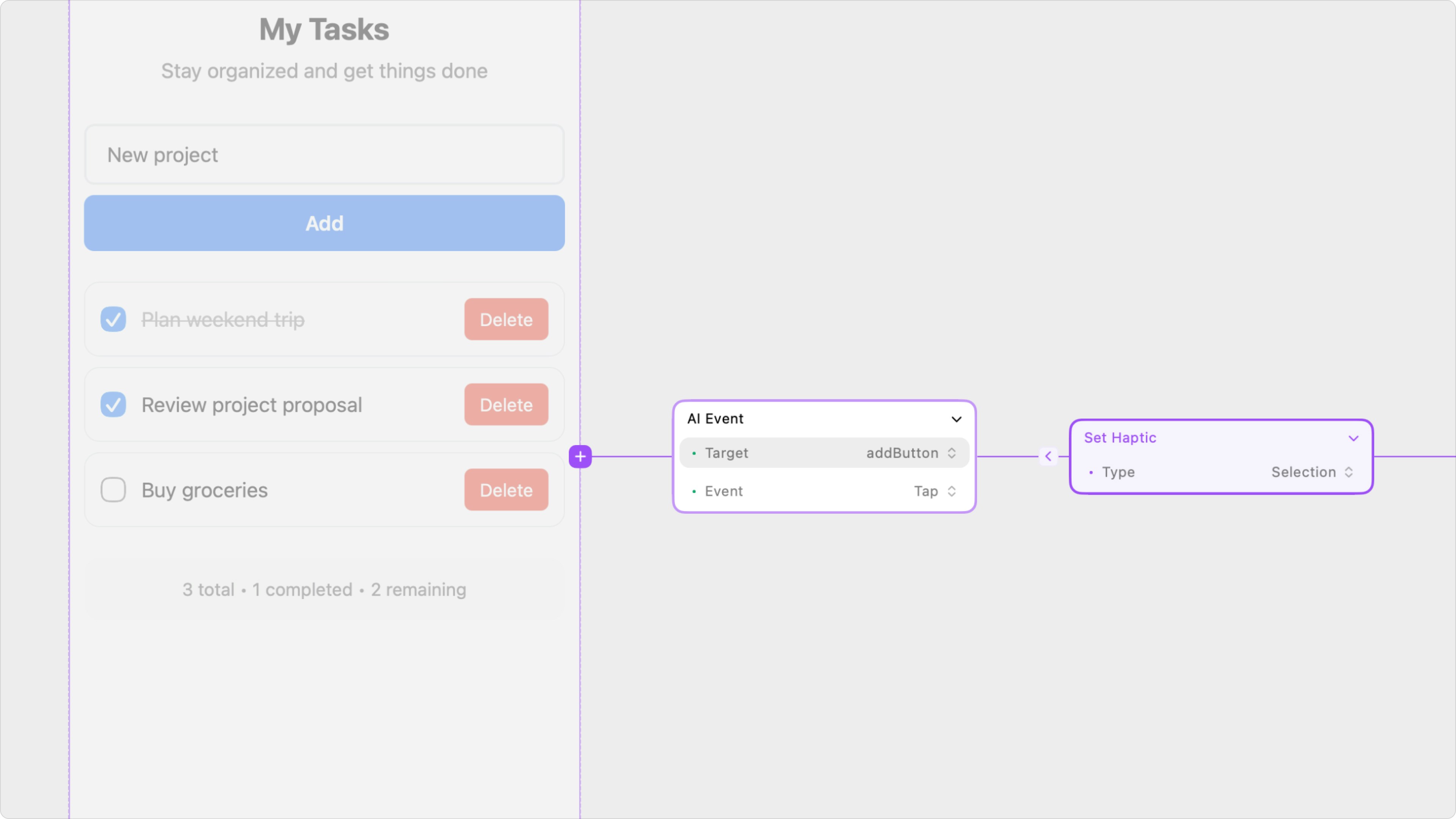
Task: Check the Buy groceries checkbox
Action: coord(113,490)
